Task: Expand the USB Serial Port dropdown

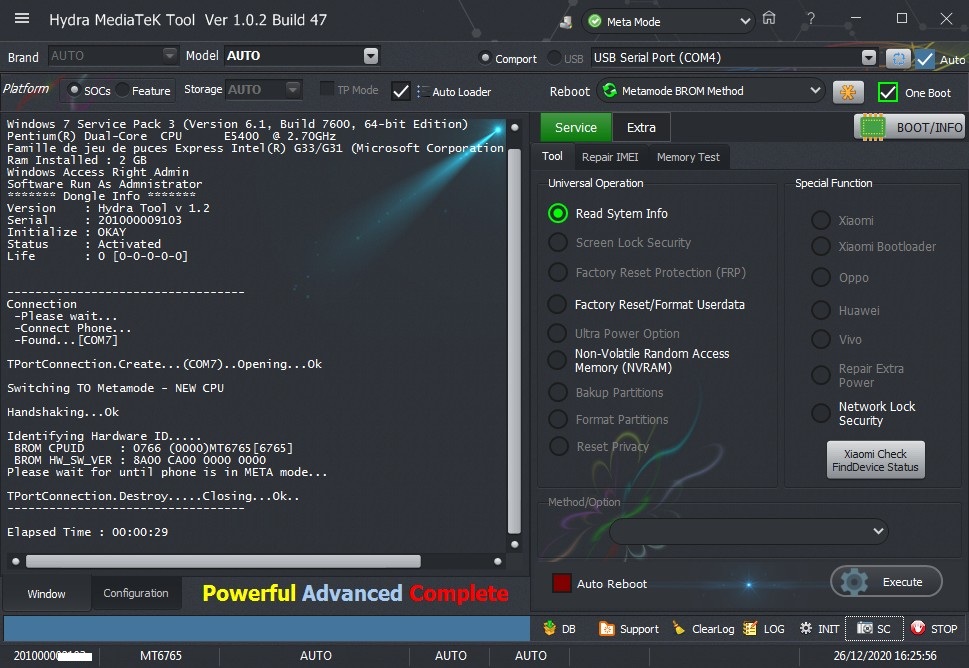Action: [869, 58]
